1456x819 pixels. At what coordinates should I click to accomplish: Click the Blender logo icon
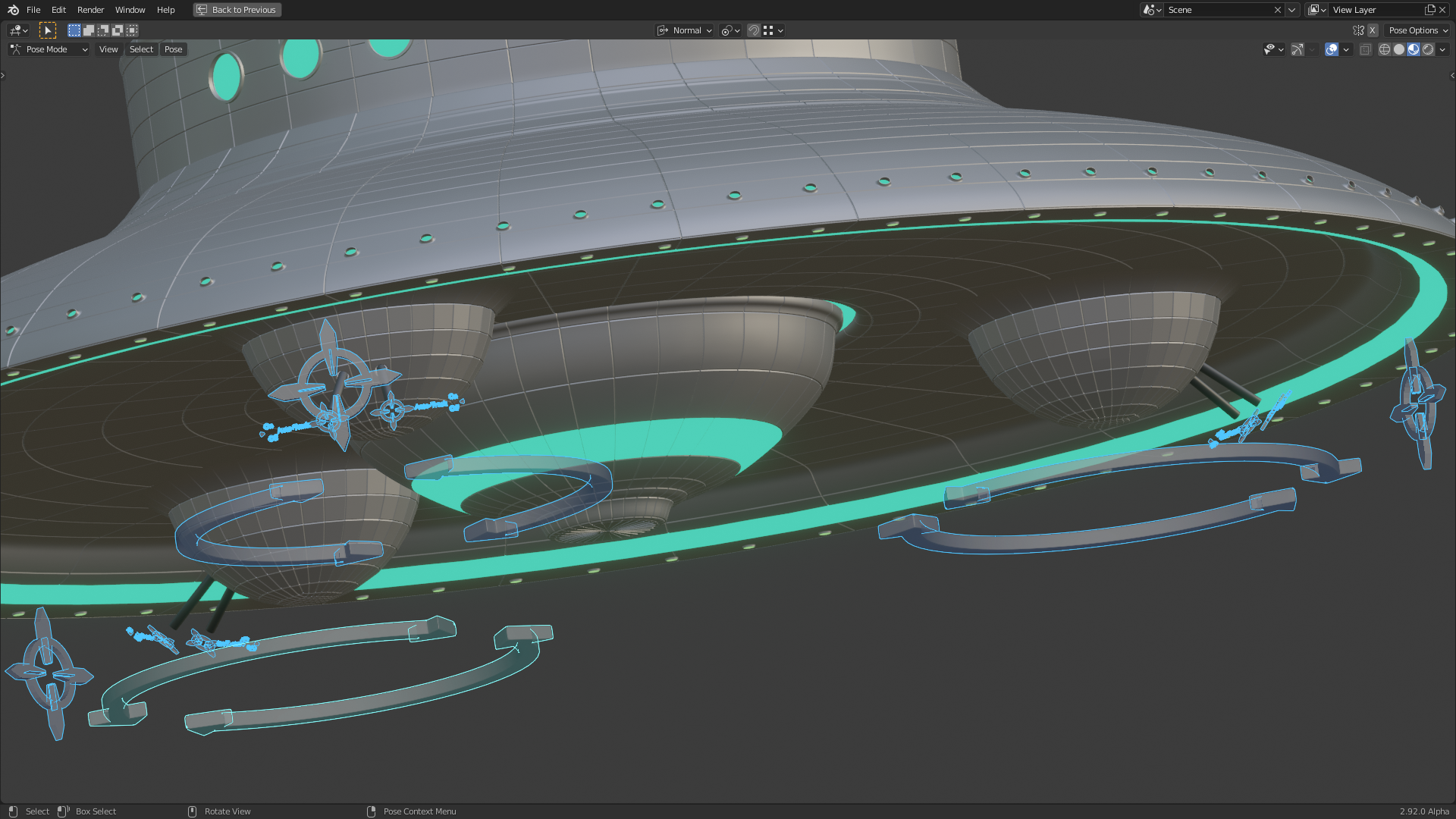(x=13, y=10)
